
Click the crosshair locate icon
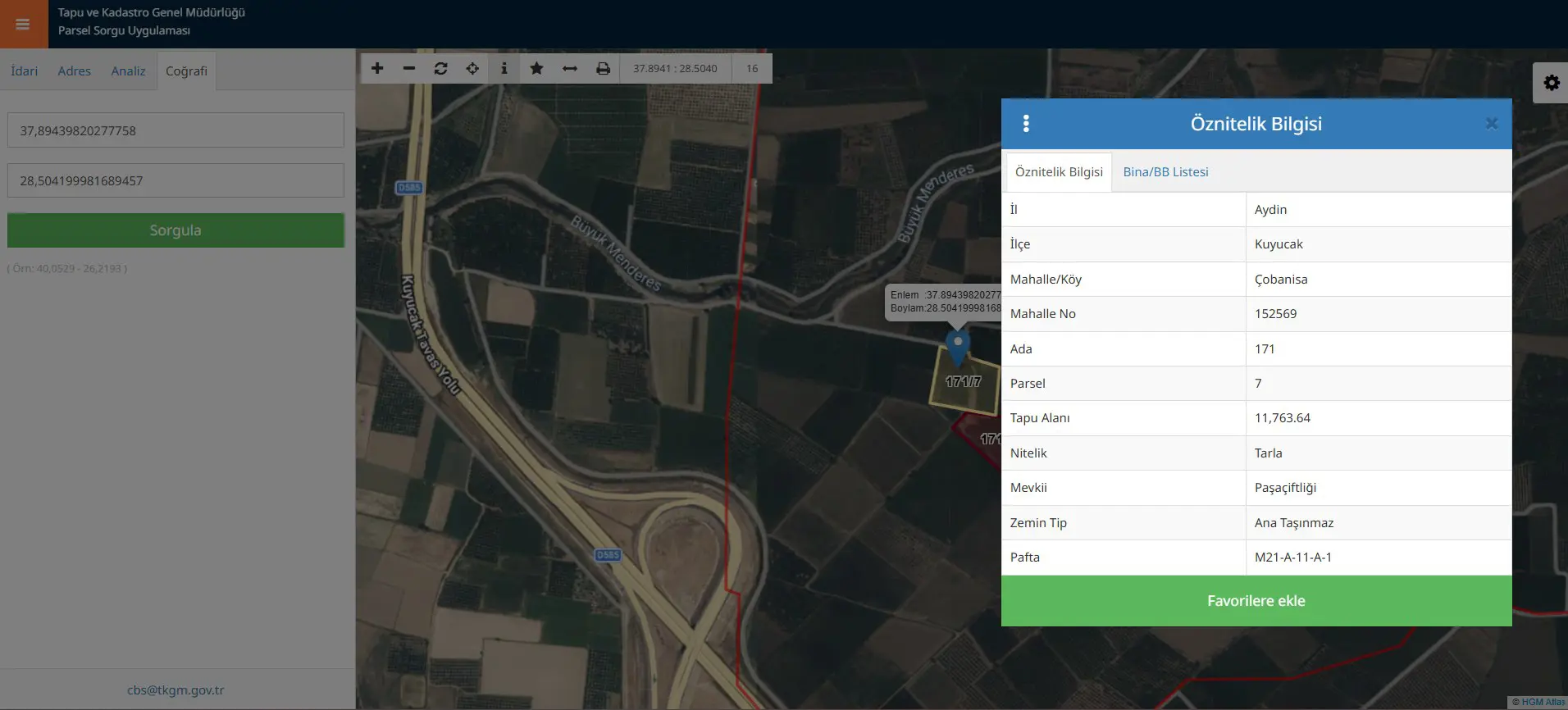(x=472, y=68)
